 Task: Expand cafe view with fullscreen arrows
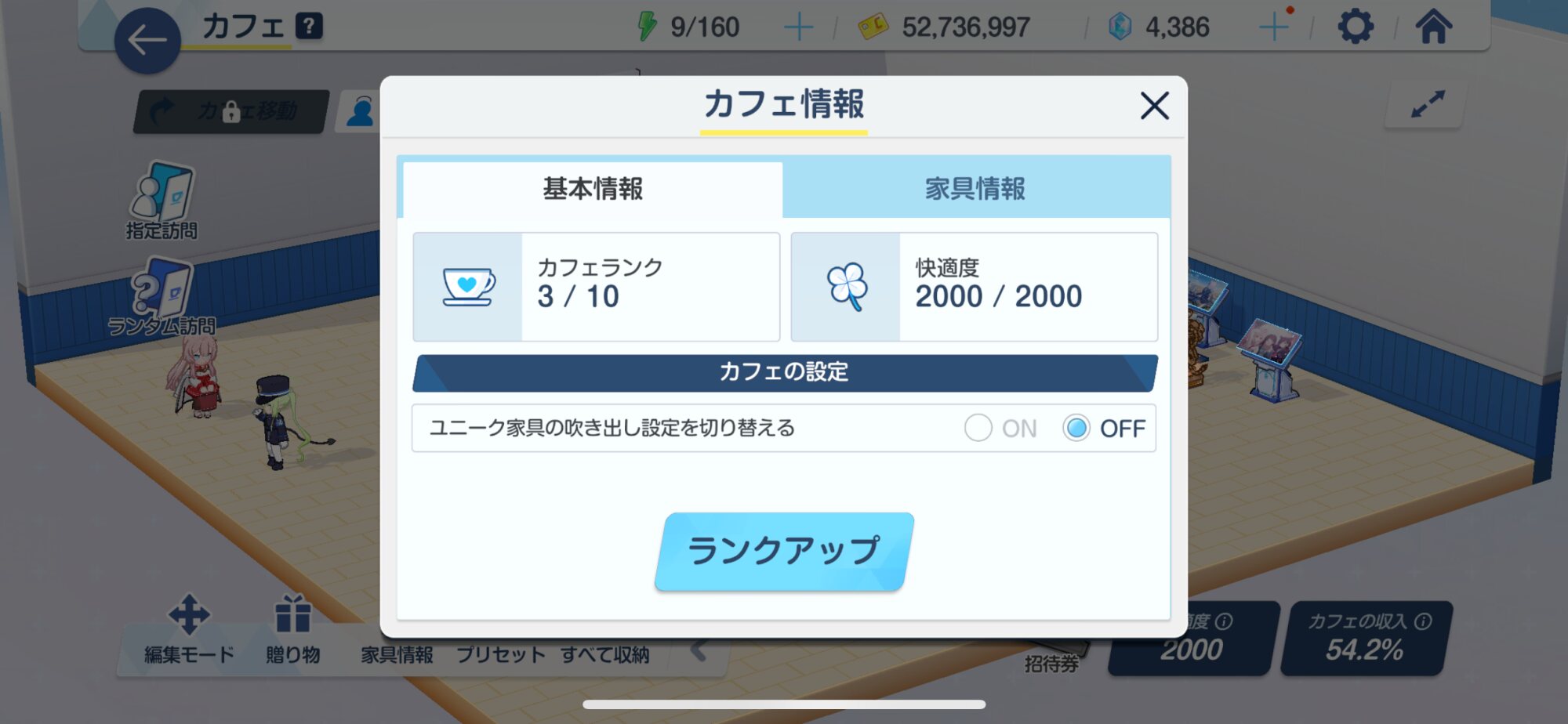click(1427, 104)
